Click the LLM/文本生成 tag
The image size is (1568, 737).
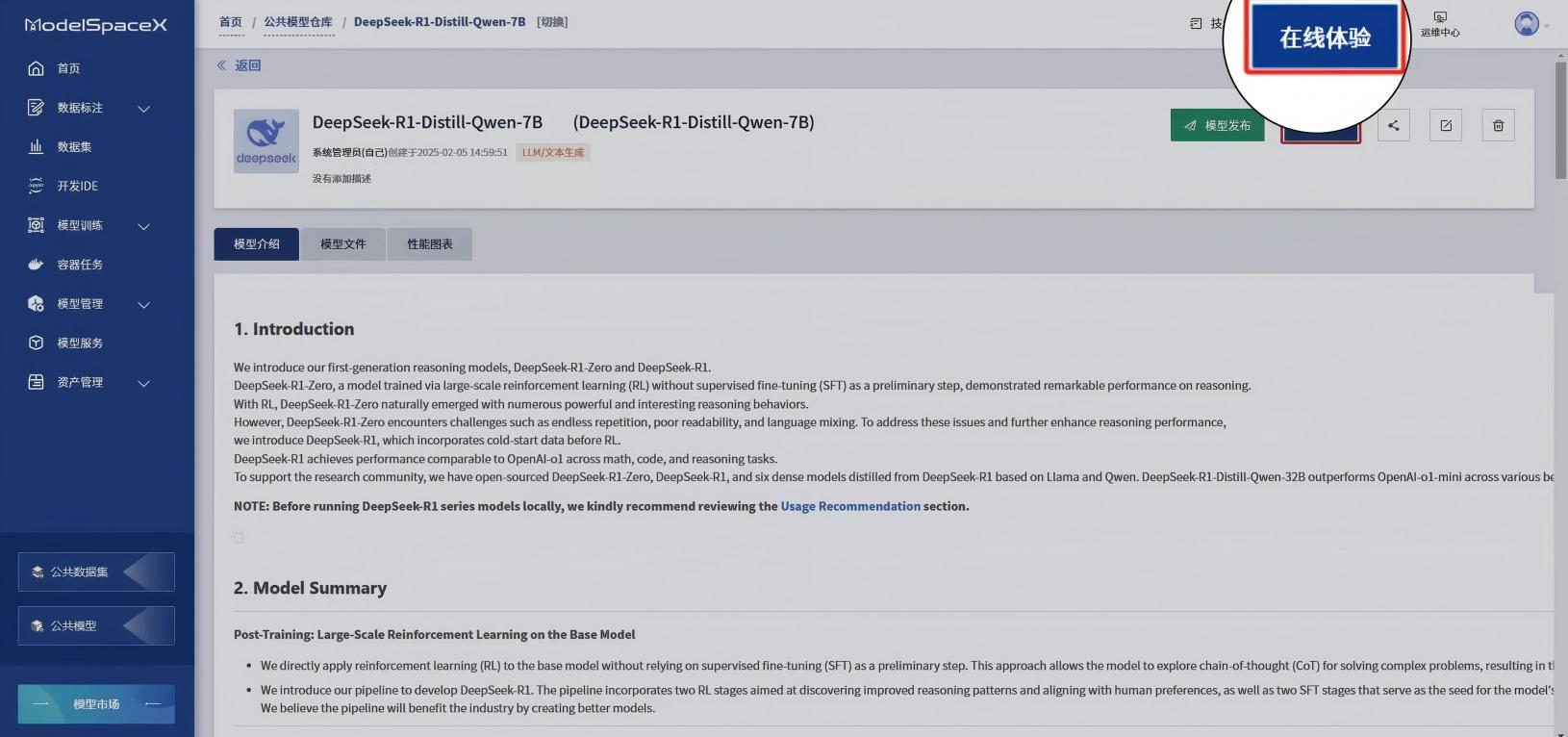(553, 152)
